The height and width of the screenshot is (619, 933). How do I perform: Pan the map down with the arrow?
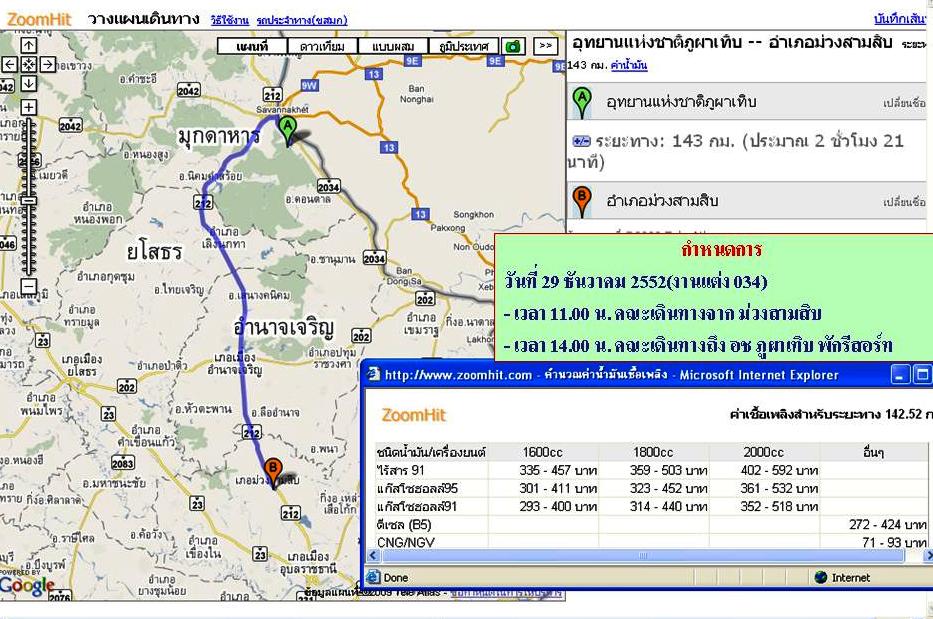29,84
